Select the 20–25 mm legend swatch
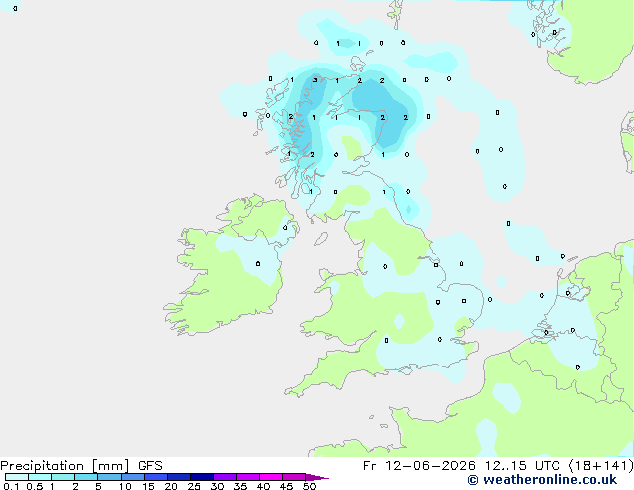 (178, 477)
